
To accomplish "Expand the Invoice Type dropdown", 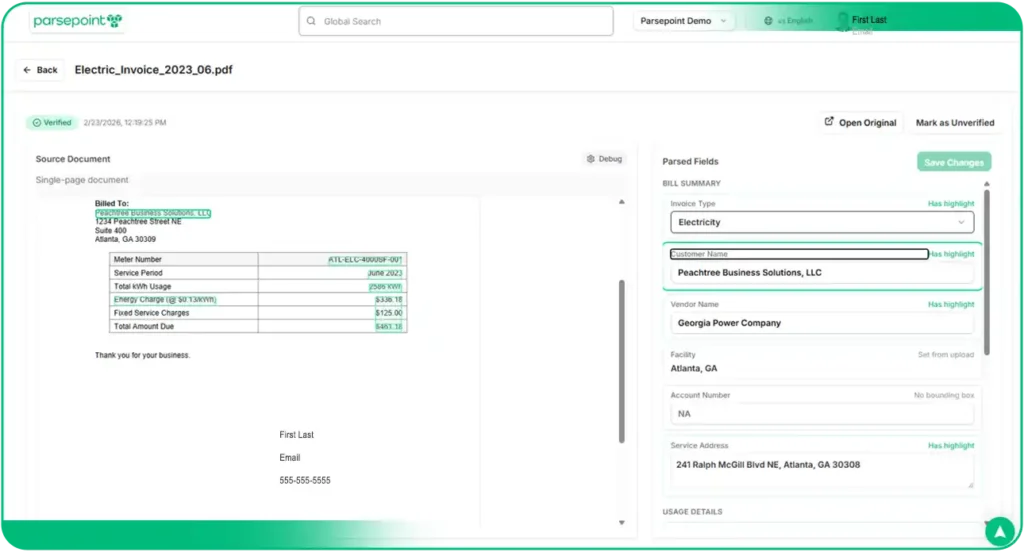I will coord(821,222).
